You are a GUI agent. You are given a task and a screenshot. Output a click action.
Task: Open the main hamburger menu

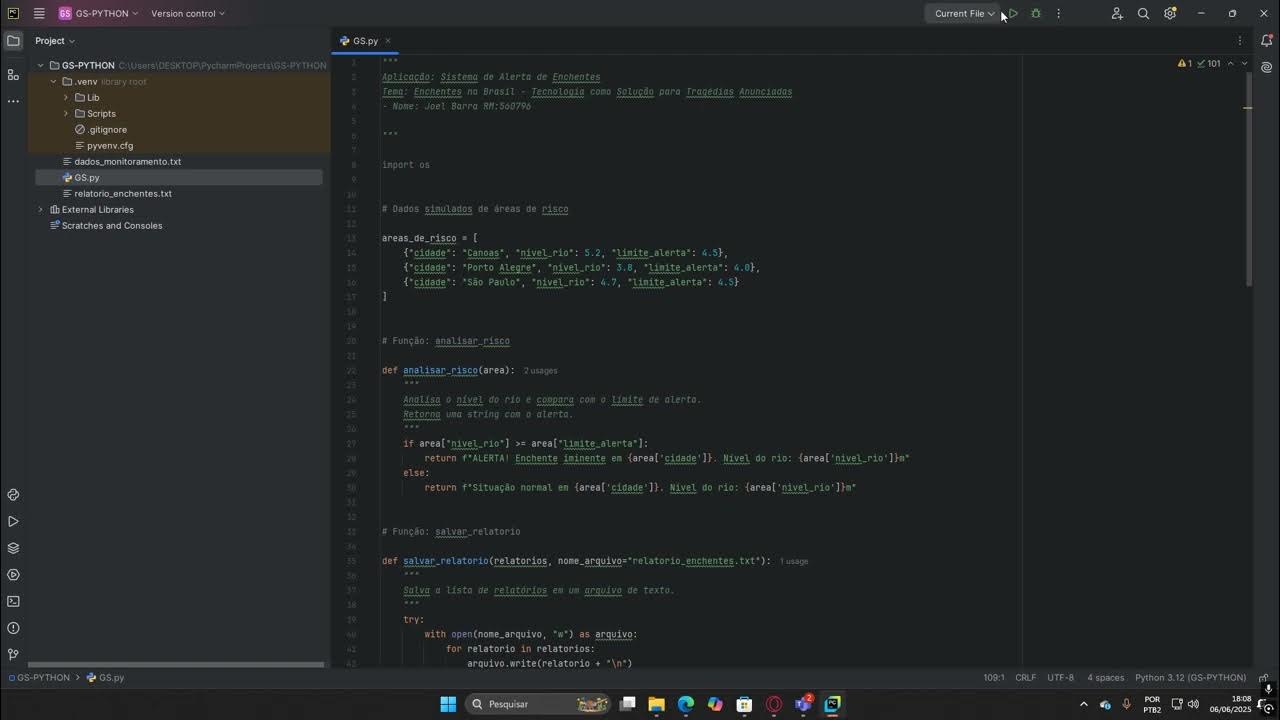[x=38, y=14]
